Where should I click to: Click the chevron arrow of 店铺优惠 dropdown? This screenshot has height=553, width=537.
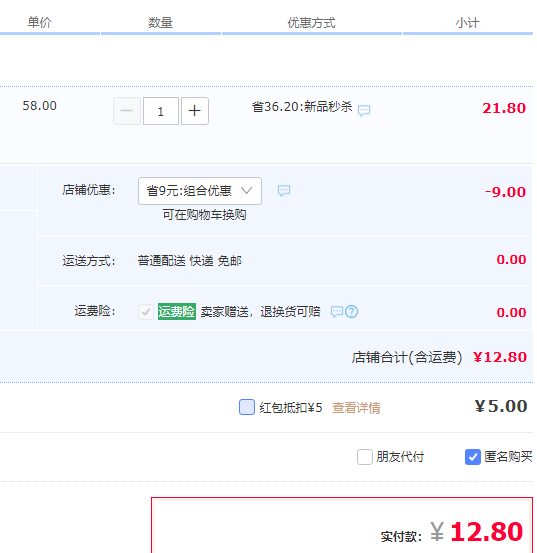(x=246, y=191)
